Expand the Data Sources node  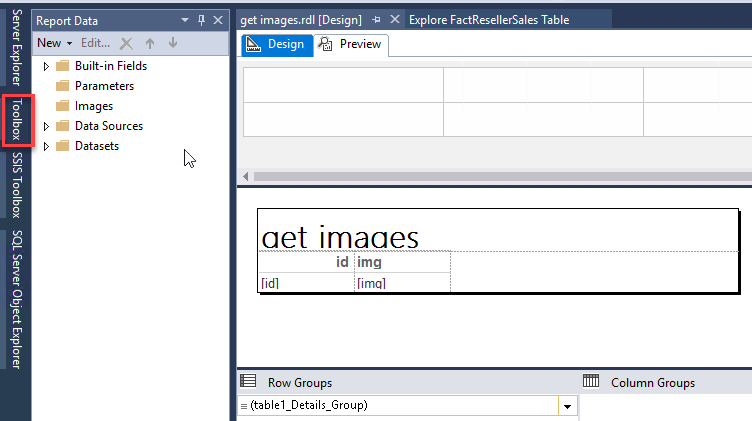(x=46, y=126)
